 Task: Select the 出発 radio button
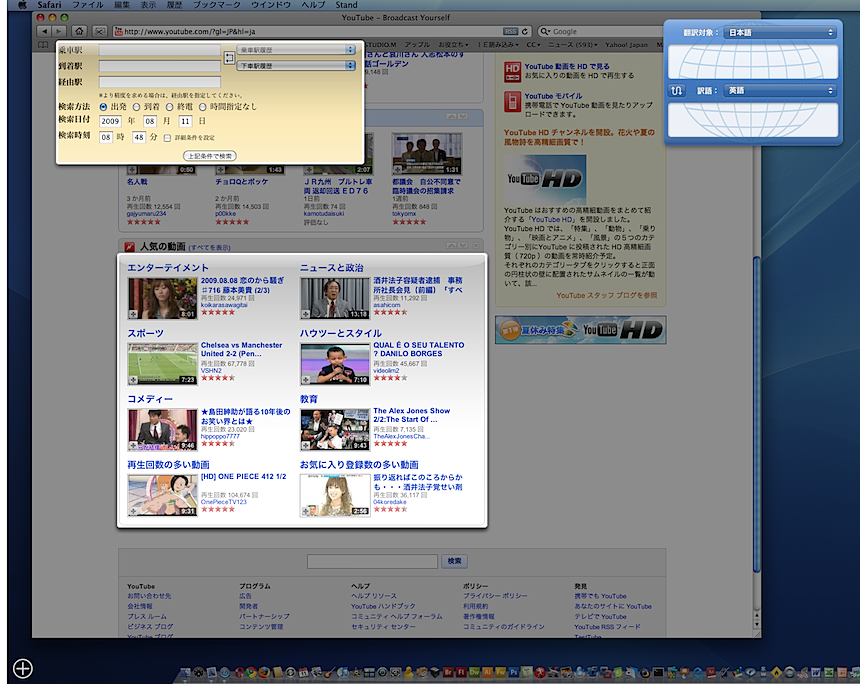[103, 107]
